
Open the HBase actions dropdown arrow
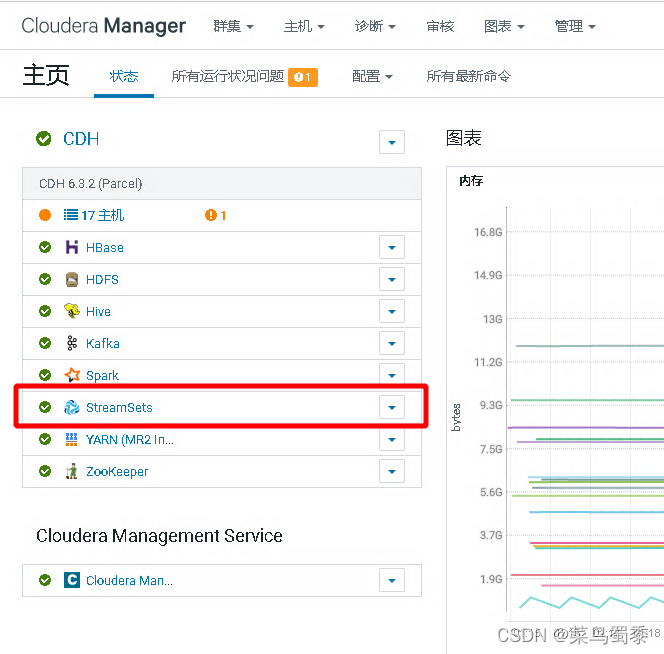click(392, 247)
